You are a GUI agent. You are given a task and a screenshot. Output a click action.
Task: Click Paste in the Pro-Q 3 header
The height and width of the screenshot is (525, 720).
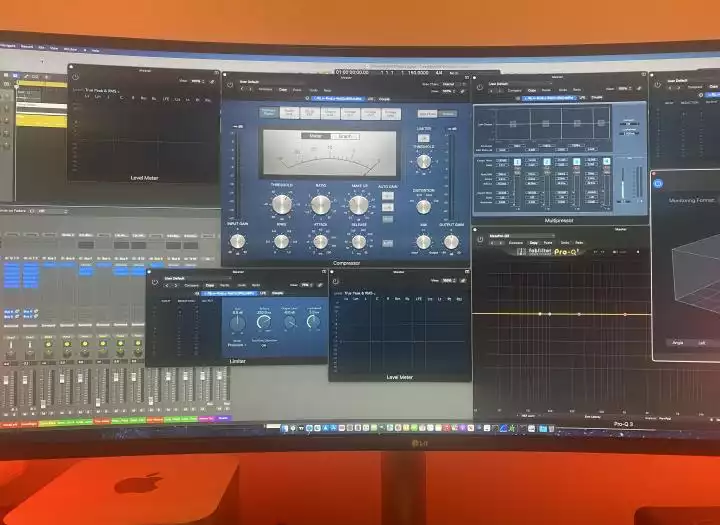pyautogui.click(x=548, y=243)
